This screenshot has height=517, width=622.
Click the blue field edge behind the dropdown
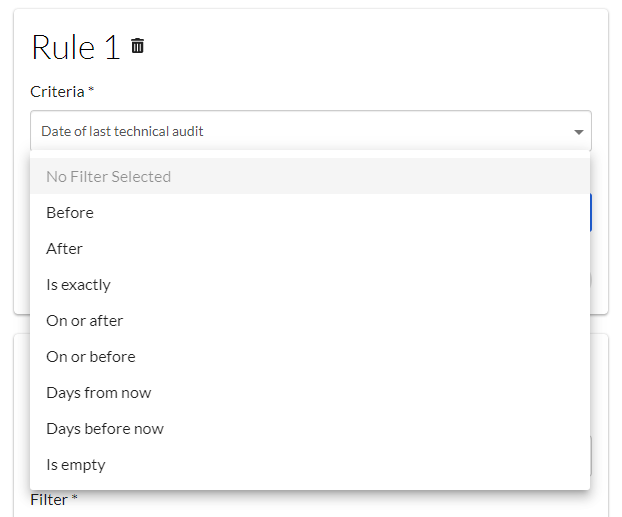591,212
